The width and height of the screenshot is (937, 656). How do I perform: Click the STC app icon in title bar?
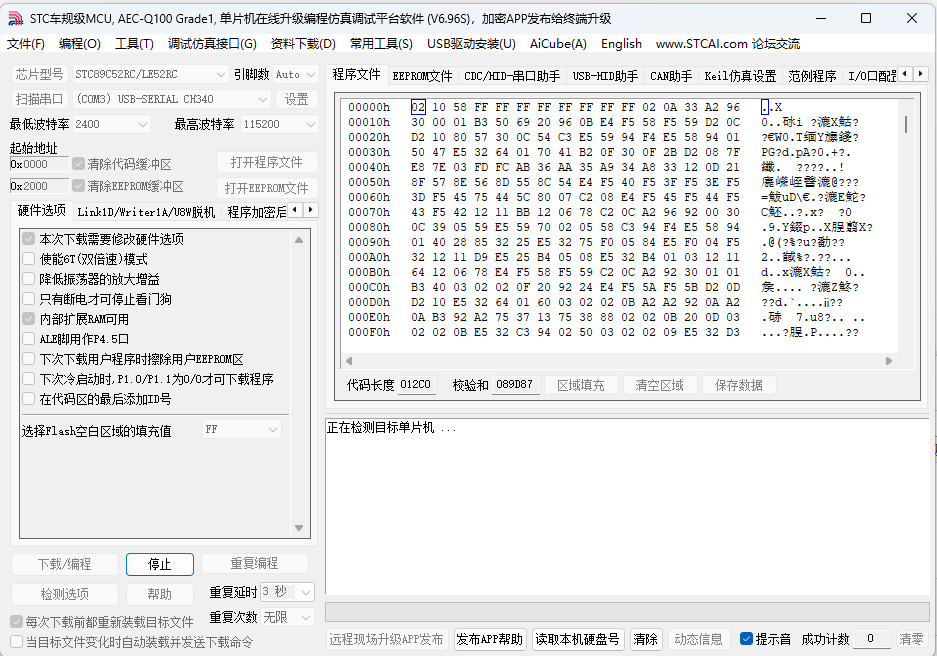click(16, 19)
